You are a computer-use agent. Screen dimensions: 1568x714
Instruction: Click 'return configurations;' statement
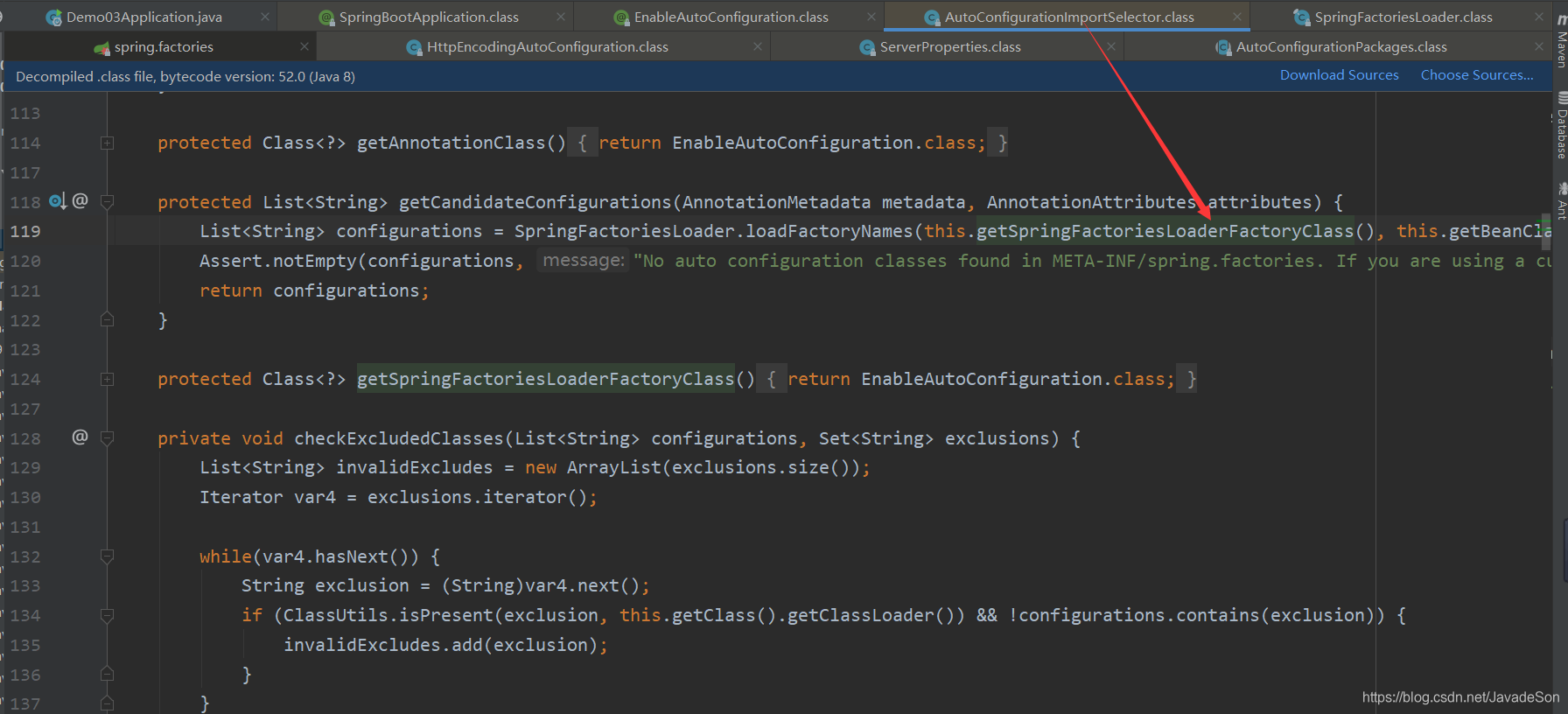(x=314, y=290)
